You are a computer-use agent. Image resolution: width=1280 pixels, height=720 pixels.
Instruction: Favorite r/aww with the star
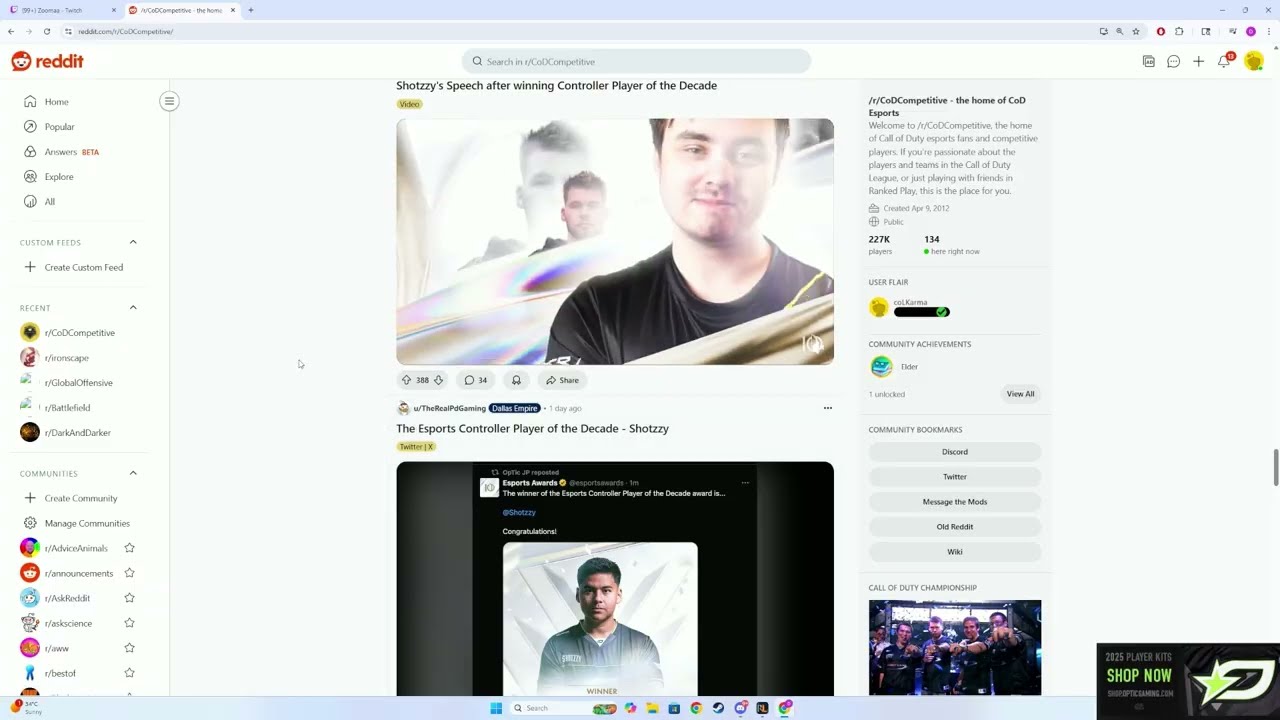point(129,648)
